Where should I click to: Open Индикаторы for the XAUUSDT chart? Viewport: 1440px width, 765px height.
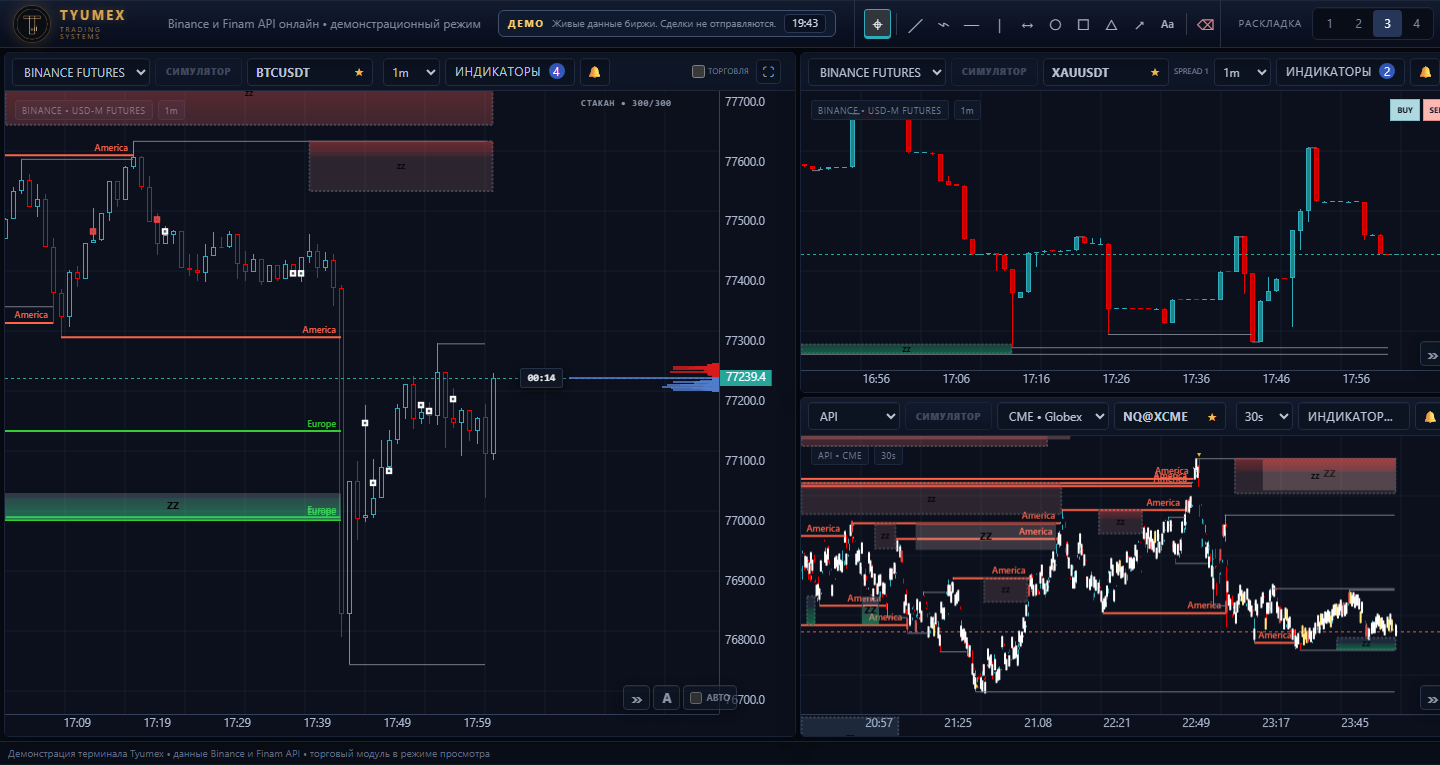click(1340, 72)
